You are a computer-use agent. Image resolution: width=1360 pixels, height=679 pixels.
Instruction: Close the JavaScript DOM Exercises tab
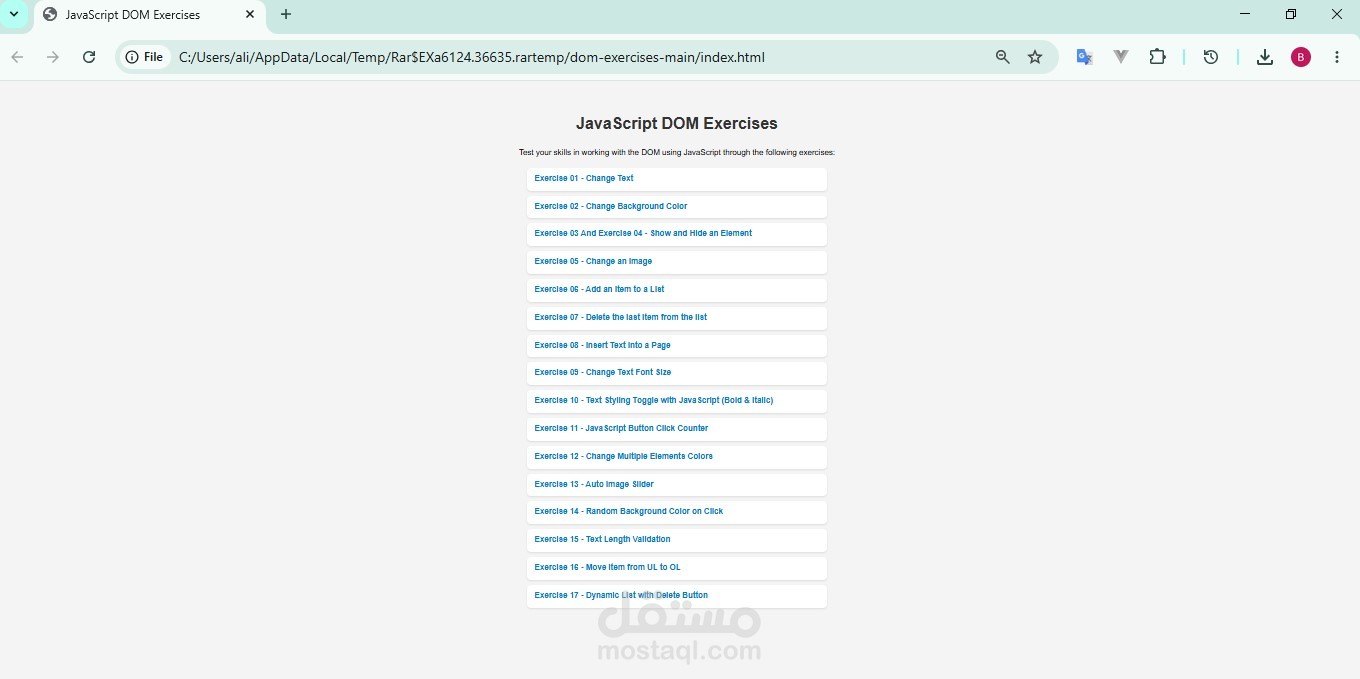(250, 15)
